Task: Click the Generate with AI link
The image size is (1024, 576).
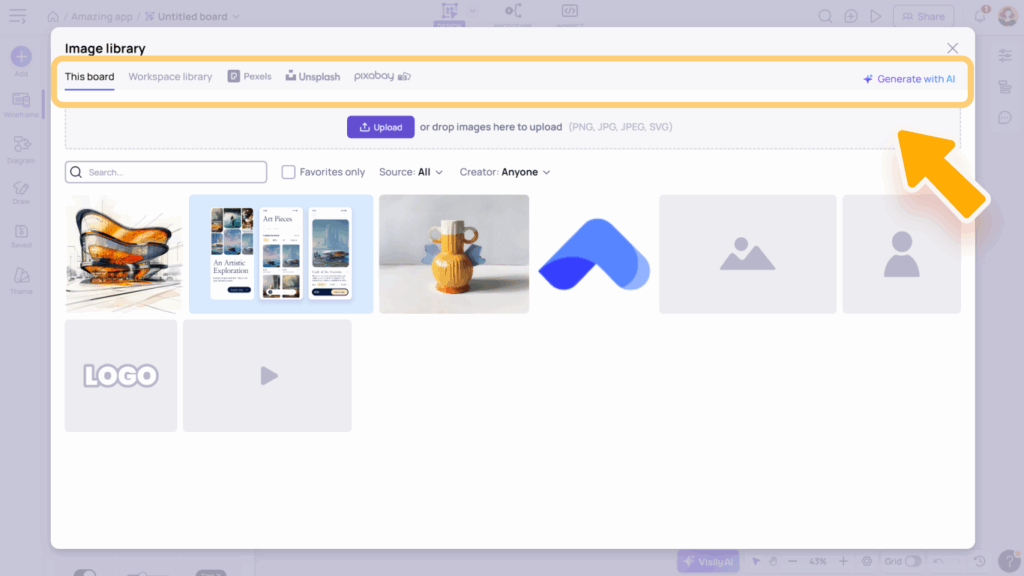Action: tap(909, 79)
